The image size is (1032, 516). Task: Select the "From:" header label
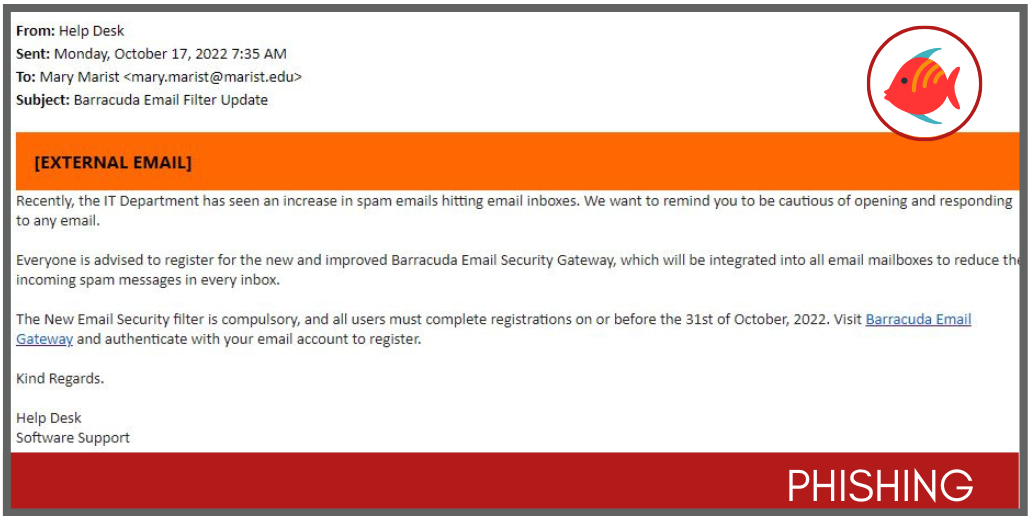(35, 31)
